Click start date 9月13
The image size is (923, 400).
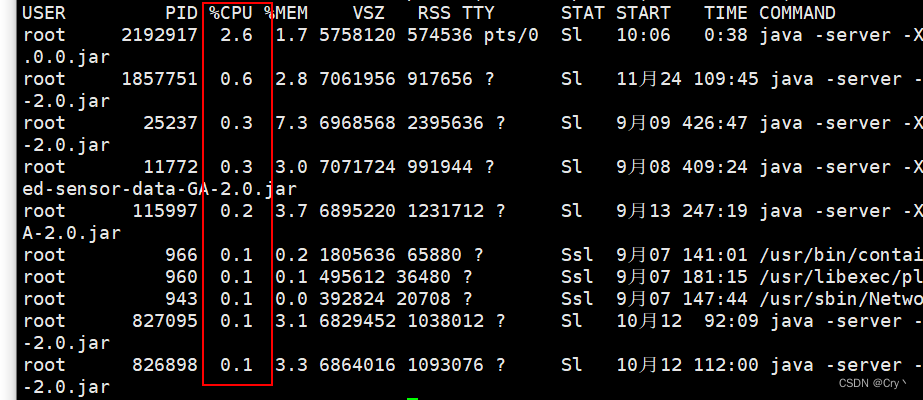(643, 211)
